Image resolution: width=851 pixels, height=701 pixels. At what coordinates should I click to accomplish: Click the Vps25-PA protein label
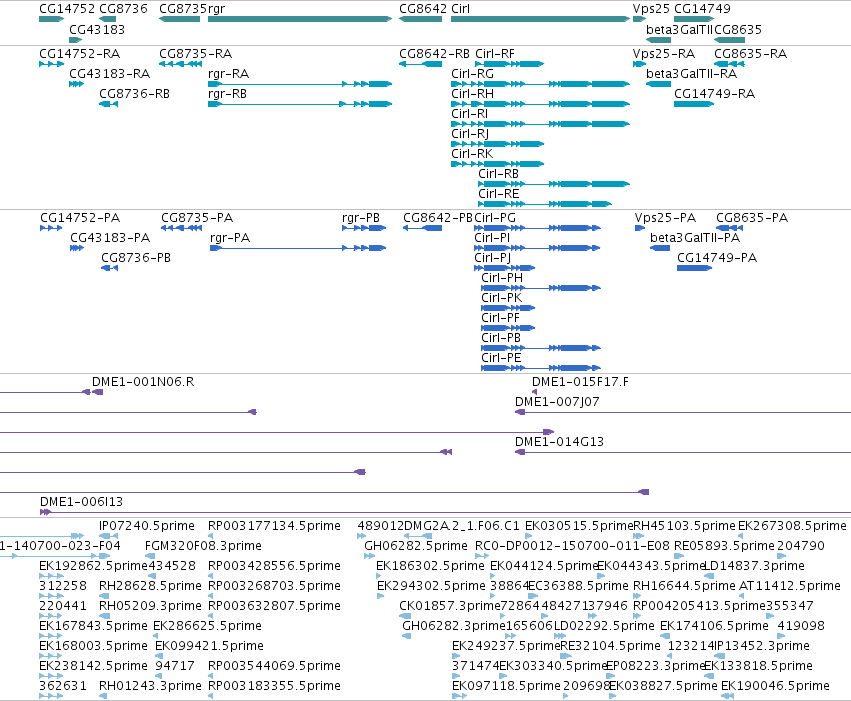(665, 218)
